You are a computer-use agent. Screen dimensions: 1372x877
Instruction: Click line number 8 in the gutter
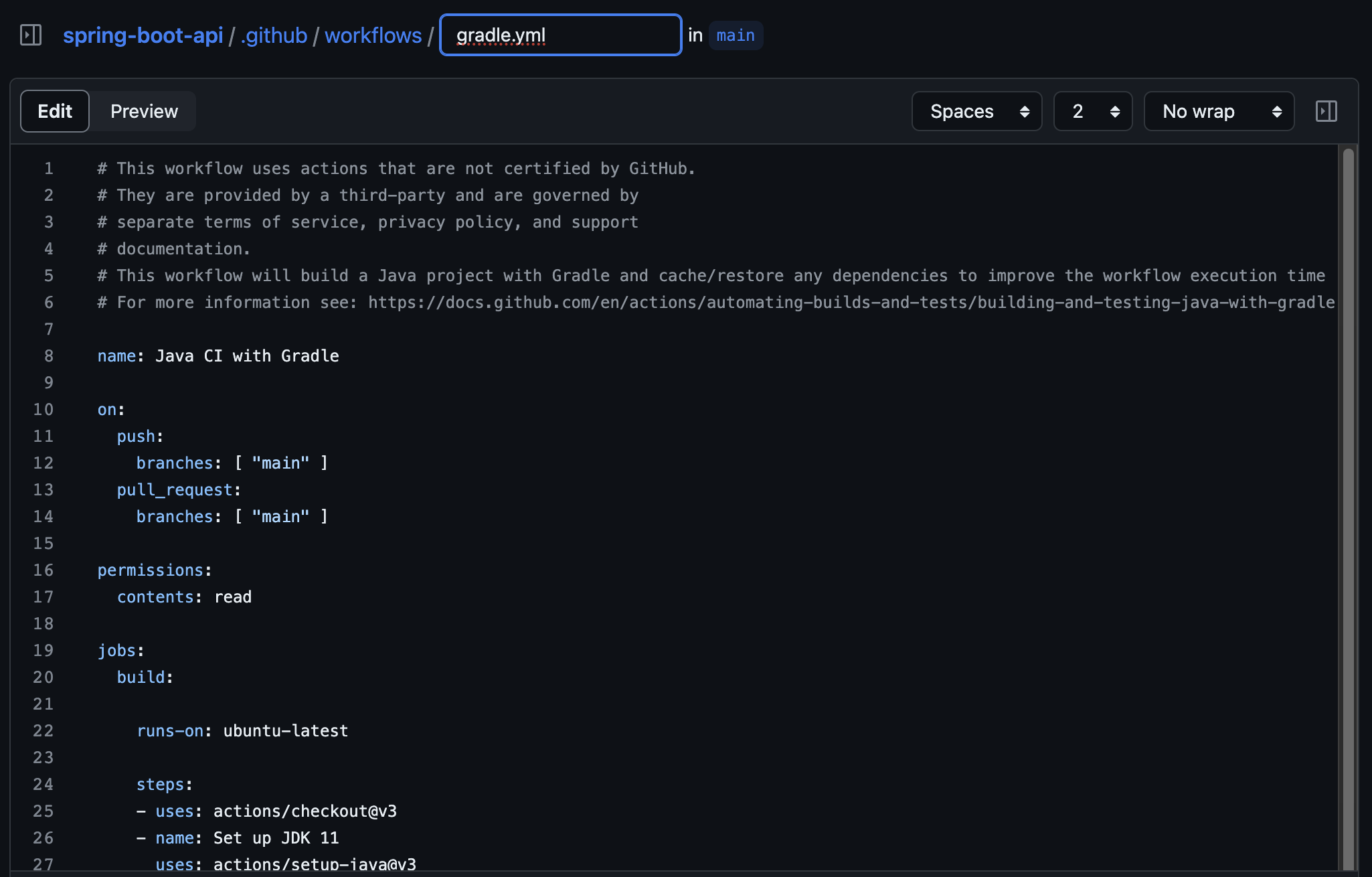(x=48, y=356)
